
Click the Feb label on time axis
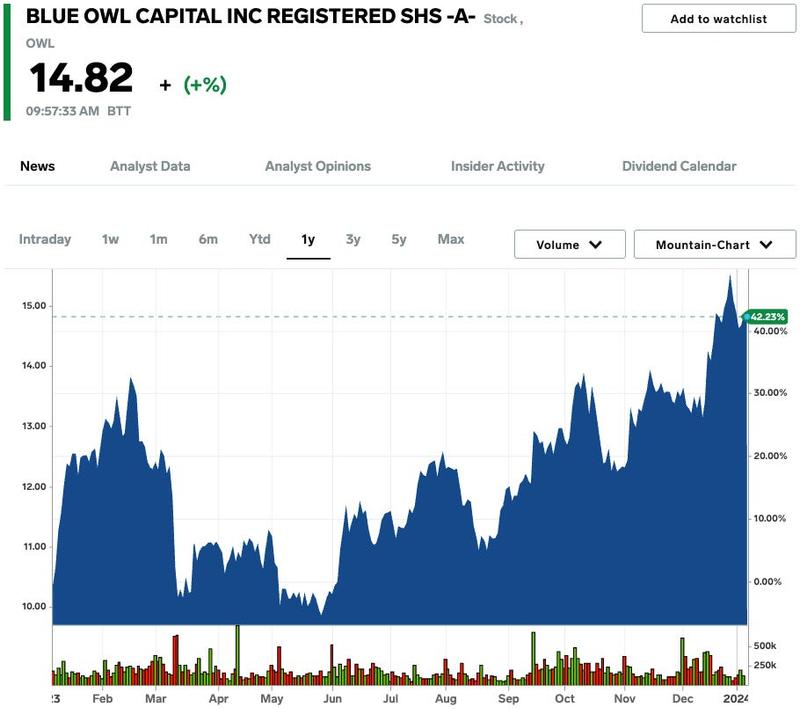102,698
